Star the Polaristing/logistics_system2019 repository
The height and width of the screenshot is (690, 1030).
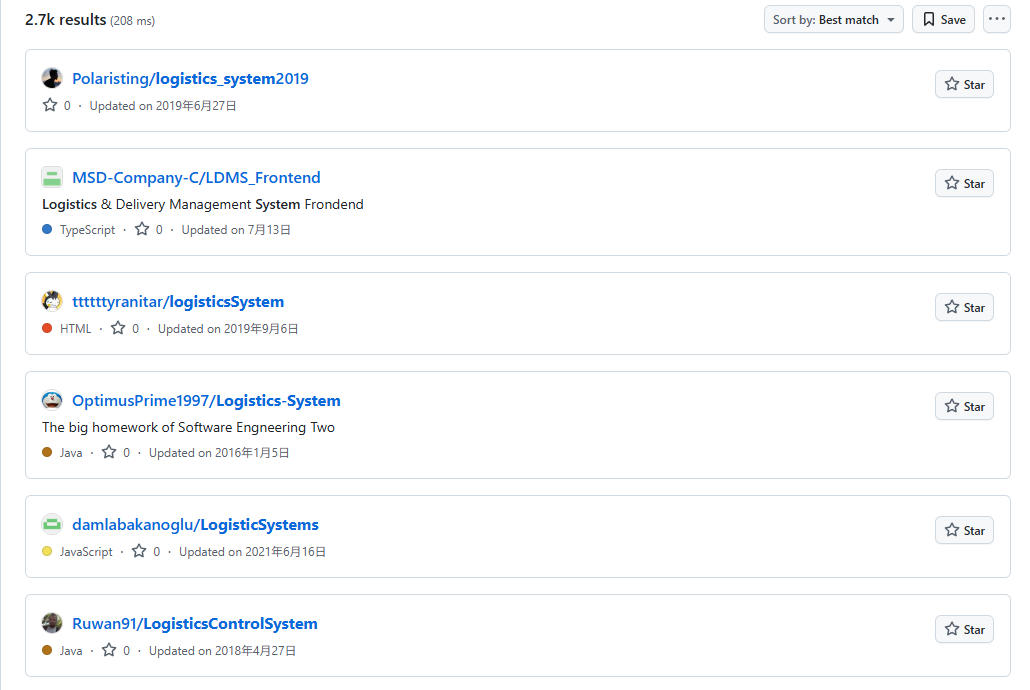(x=964, y=85)
